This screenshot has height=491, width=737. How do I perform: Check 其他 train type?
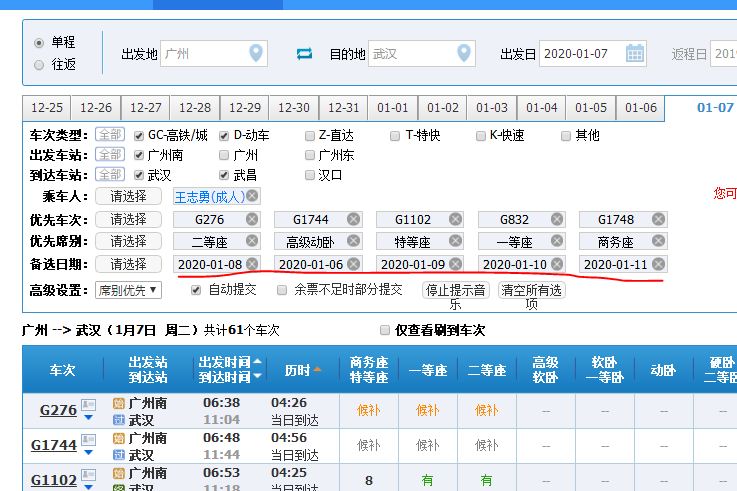click(x=566, y=136)
